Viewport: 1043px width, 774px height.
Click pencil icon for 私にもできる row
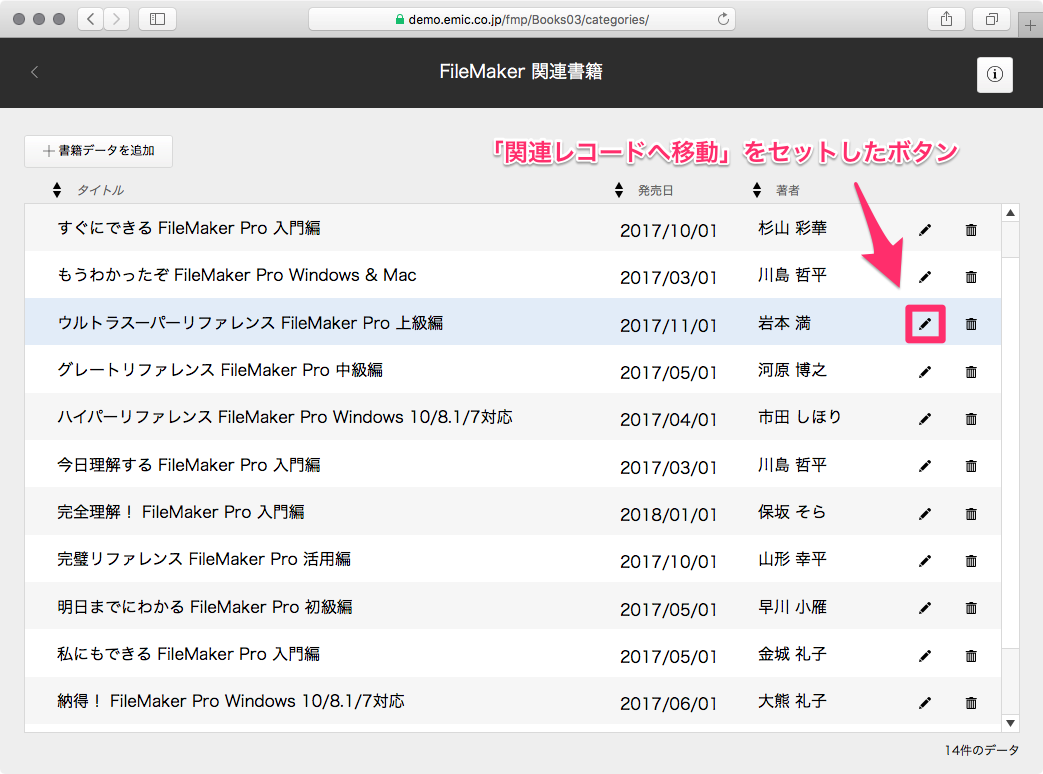coord(925,656)
